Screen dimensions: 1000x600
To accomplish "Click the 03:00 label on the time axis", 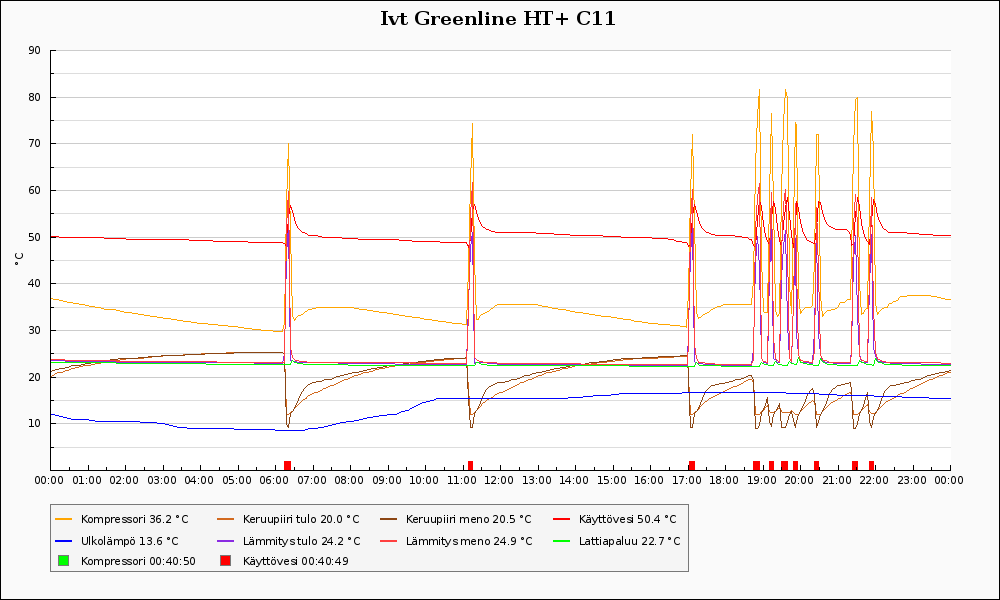I will pos(161,480).
